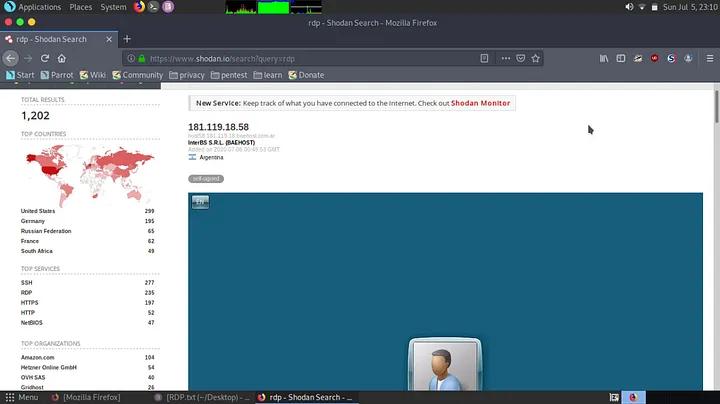Click the blue S extension icon
Viewport: 720px width, 404px height.
(671, 58)
